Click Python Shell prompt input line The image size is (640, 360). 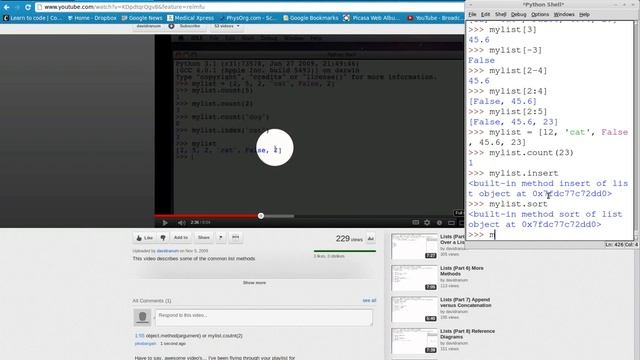pyautogui.click(x=549, y=235)
